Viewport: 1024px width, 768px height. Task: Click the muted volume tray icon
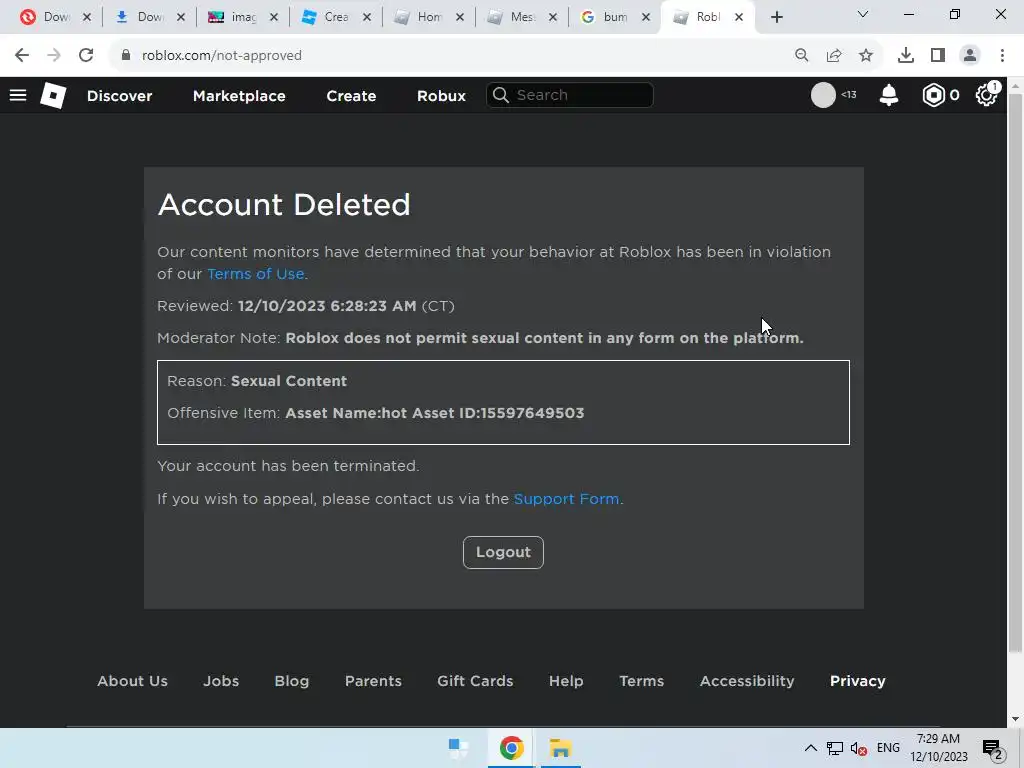click(x=858, y=748)
